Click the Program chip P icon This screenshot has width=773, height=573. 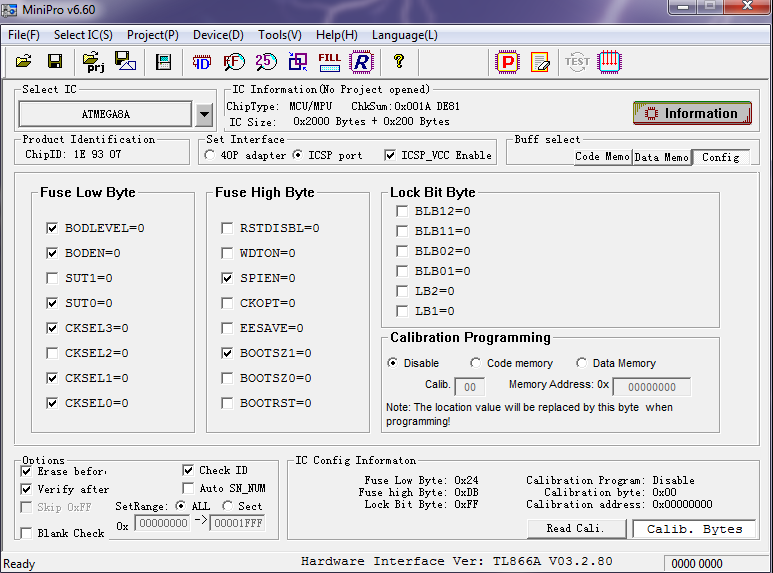[507, 62]
